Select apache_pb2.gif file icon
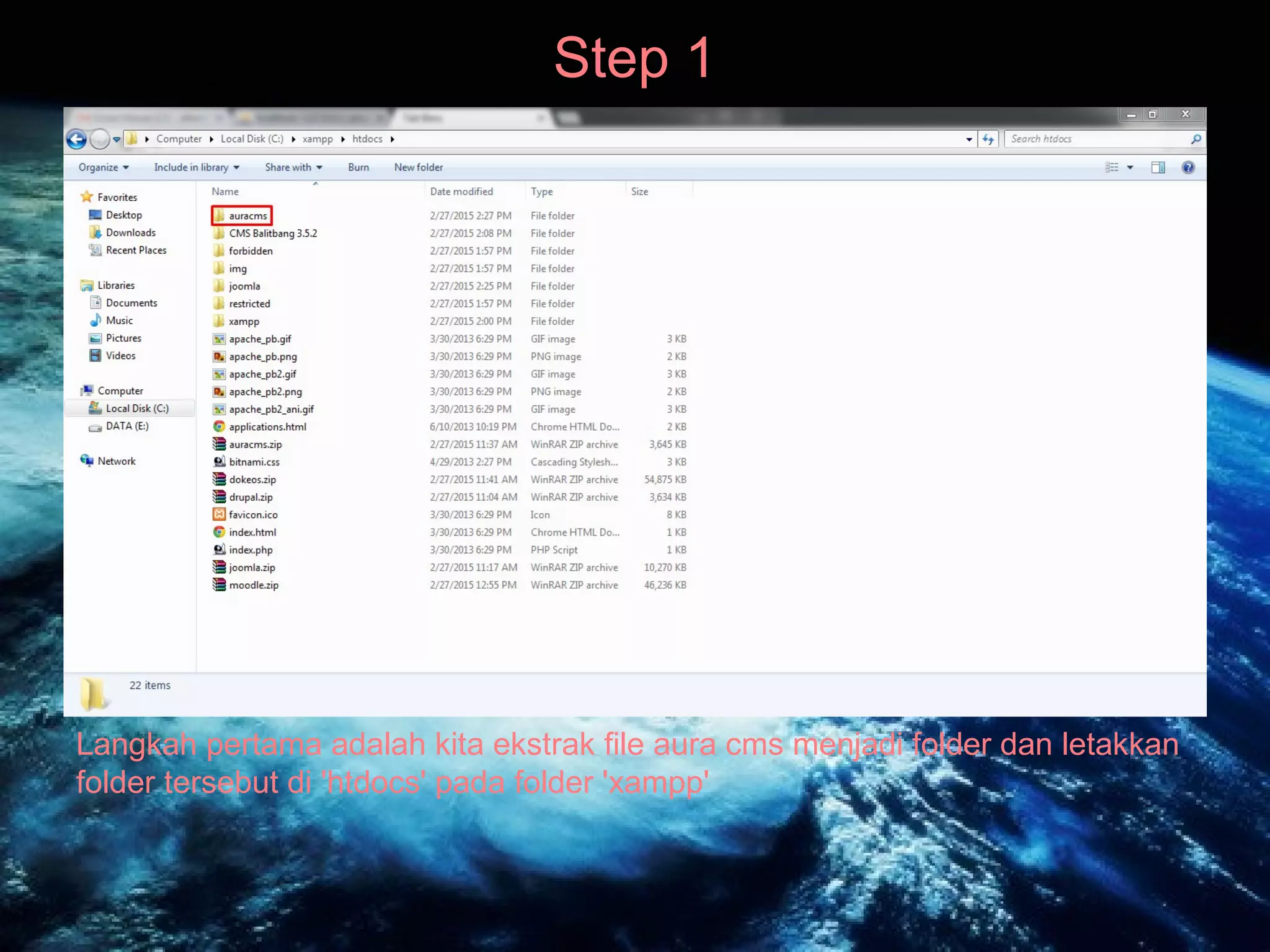This screenshot has width=1270, height=952. (x=219, y=374)
